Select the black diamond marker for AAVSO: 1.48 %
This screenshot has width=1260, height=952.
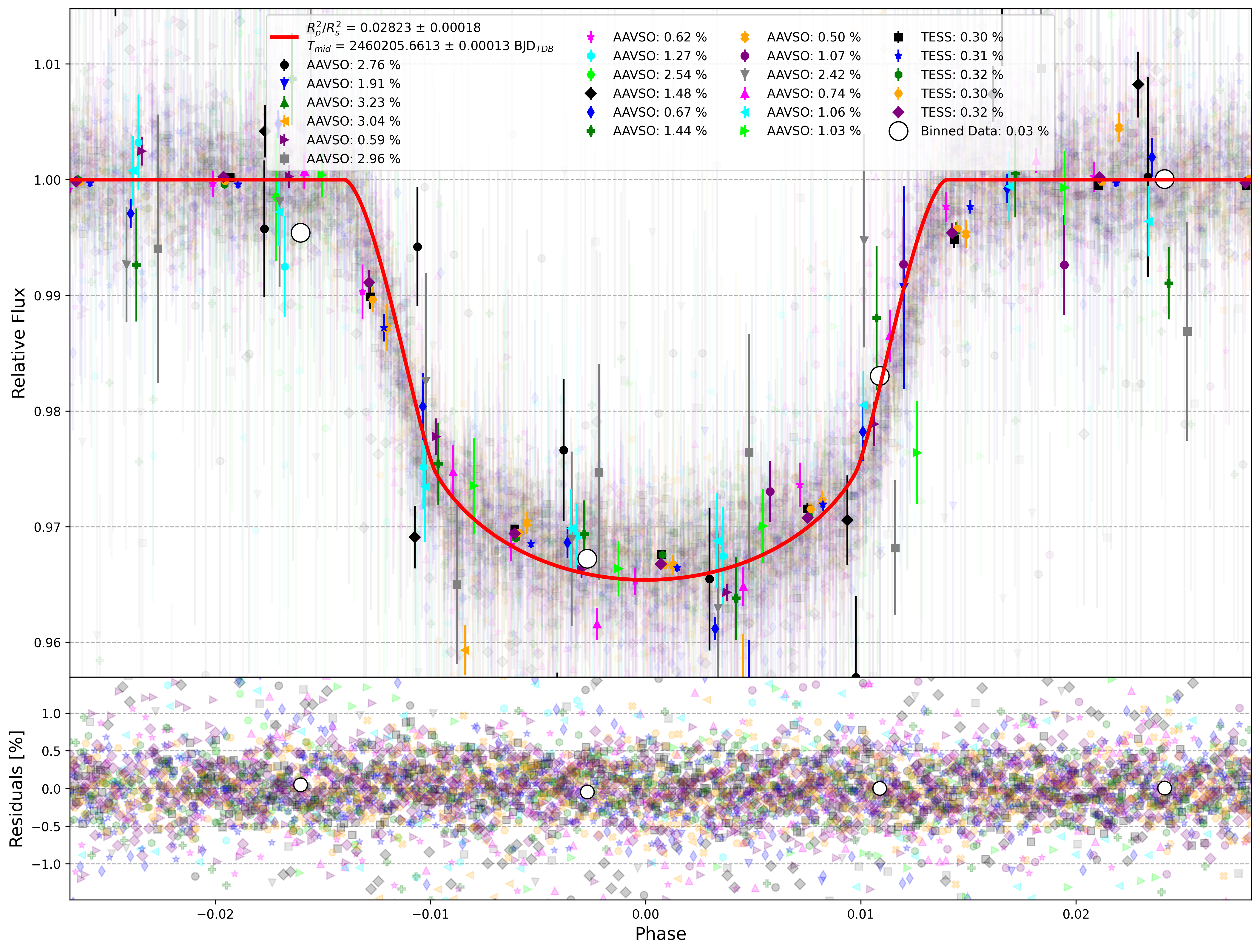pos(591,93)
